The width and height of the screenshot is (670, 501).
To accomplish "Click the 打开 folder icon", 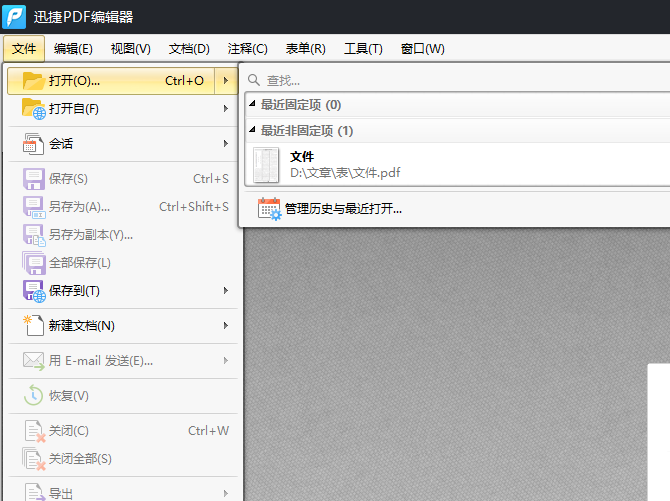I will click(33, 80).
